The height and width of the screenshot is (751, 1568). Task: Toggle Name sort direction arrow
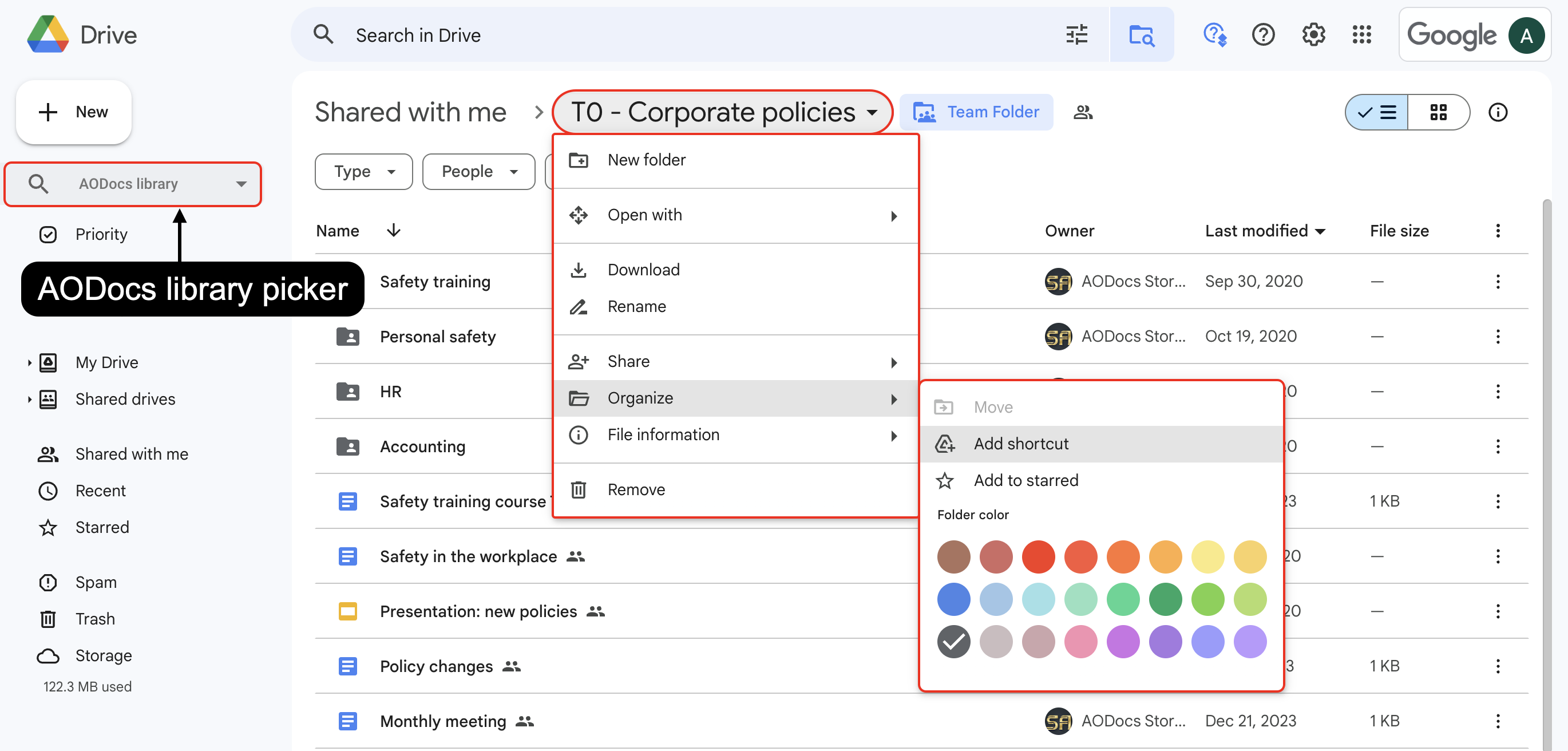click(393, 230)
